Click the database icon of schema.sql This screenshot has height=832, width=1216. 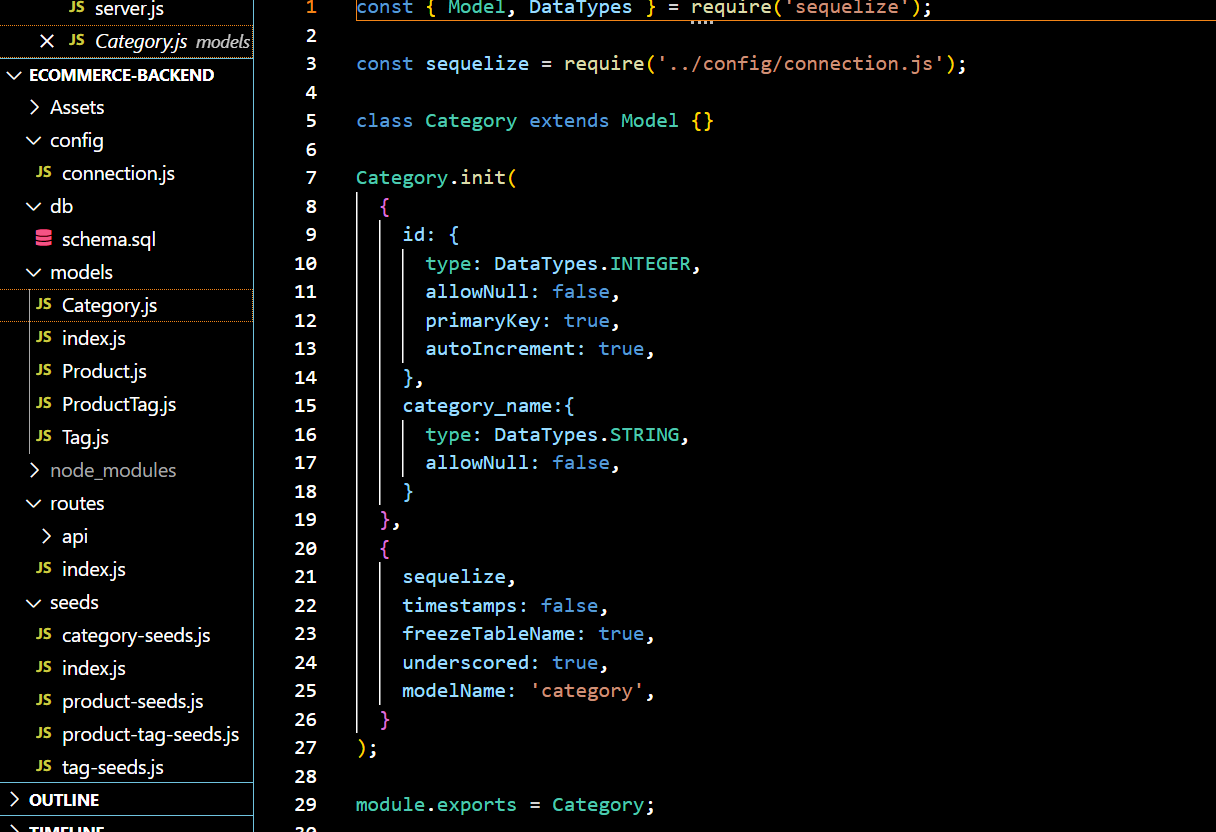[43, 239]
